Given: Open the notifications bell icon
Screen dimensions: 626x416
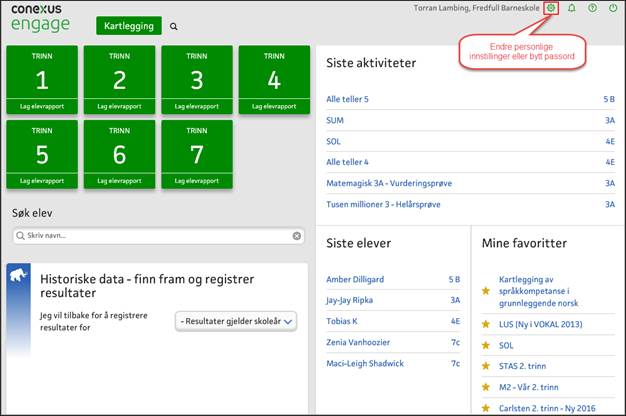Looking at the screenshot, I should tap(571, 8).
